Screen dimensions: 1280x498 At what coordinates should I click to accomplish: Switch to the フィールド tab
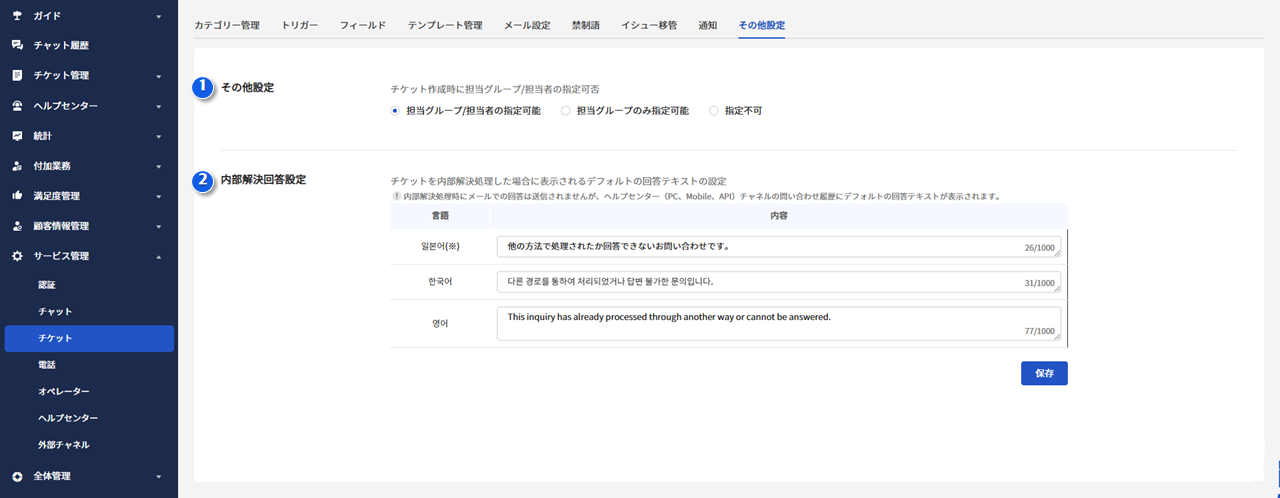click(363, 24)
